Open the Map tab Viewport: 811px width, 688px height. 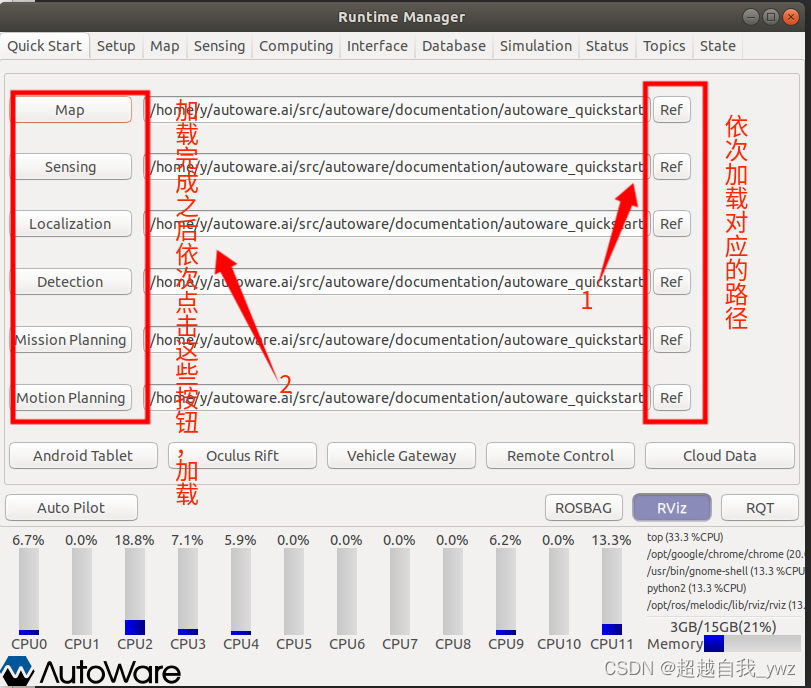164,46
